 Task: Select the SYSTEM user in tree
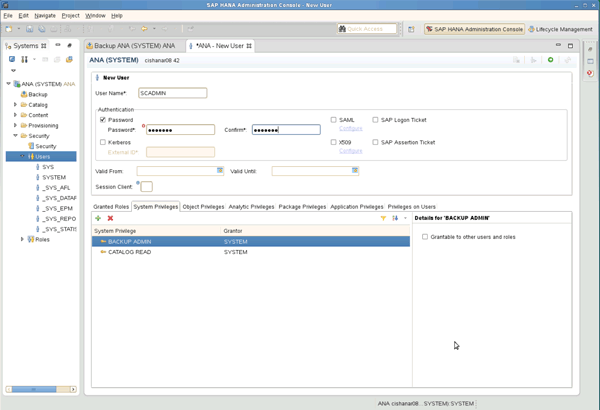click(54, 177)
